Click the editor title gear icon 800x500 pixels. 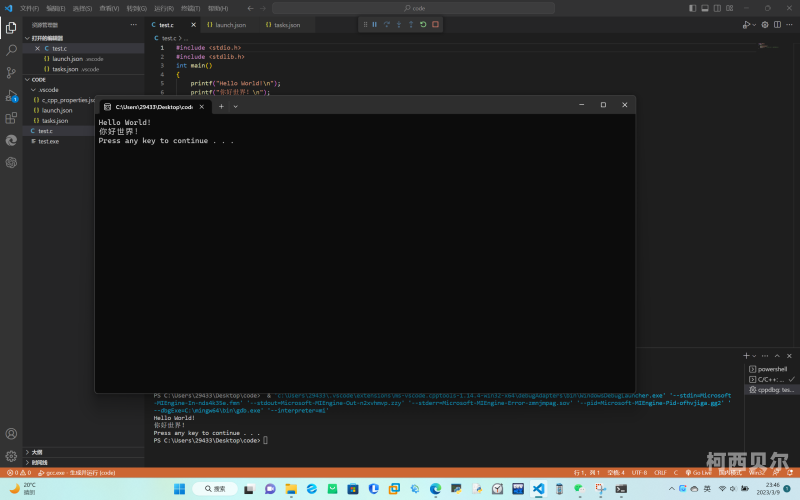pyautogui.click(x=765, y=24)
